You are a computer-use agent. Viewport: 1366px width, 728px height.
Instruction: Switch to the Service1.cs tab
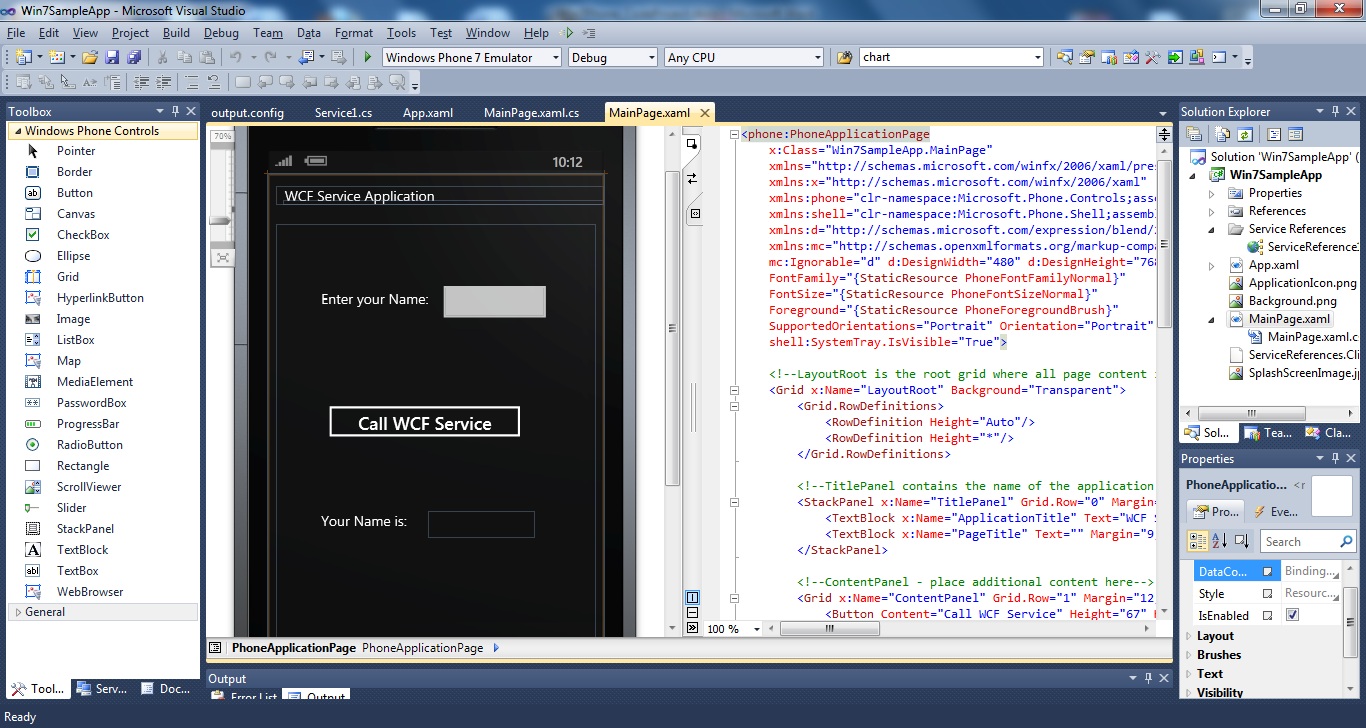tap(343, 113)
